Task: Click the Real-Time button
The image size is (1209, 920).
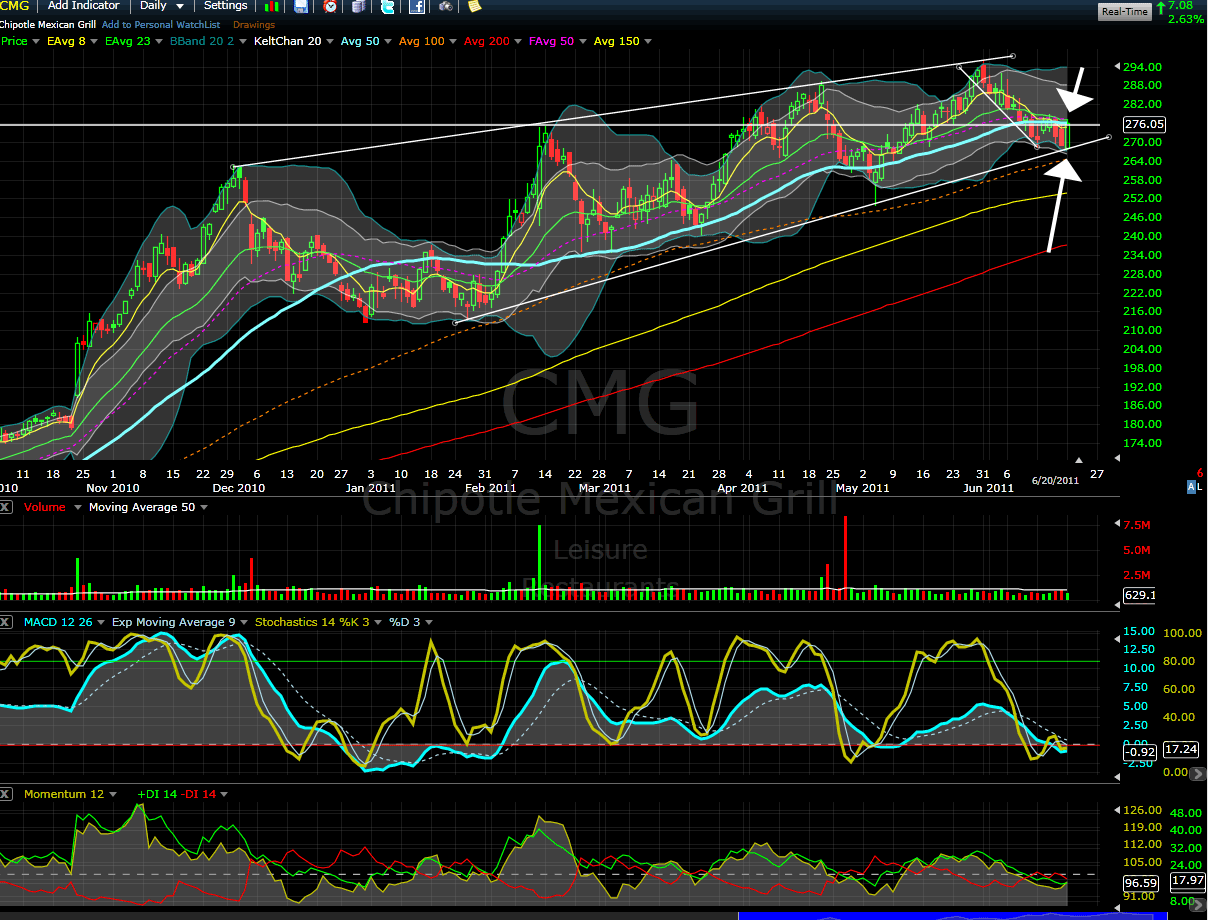Action: coord(1123,12)
